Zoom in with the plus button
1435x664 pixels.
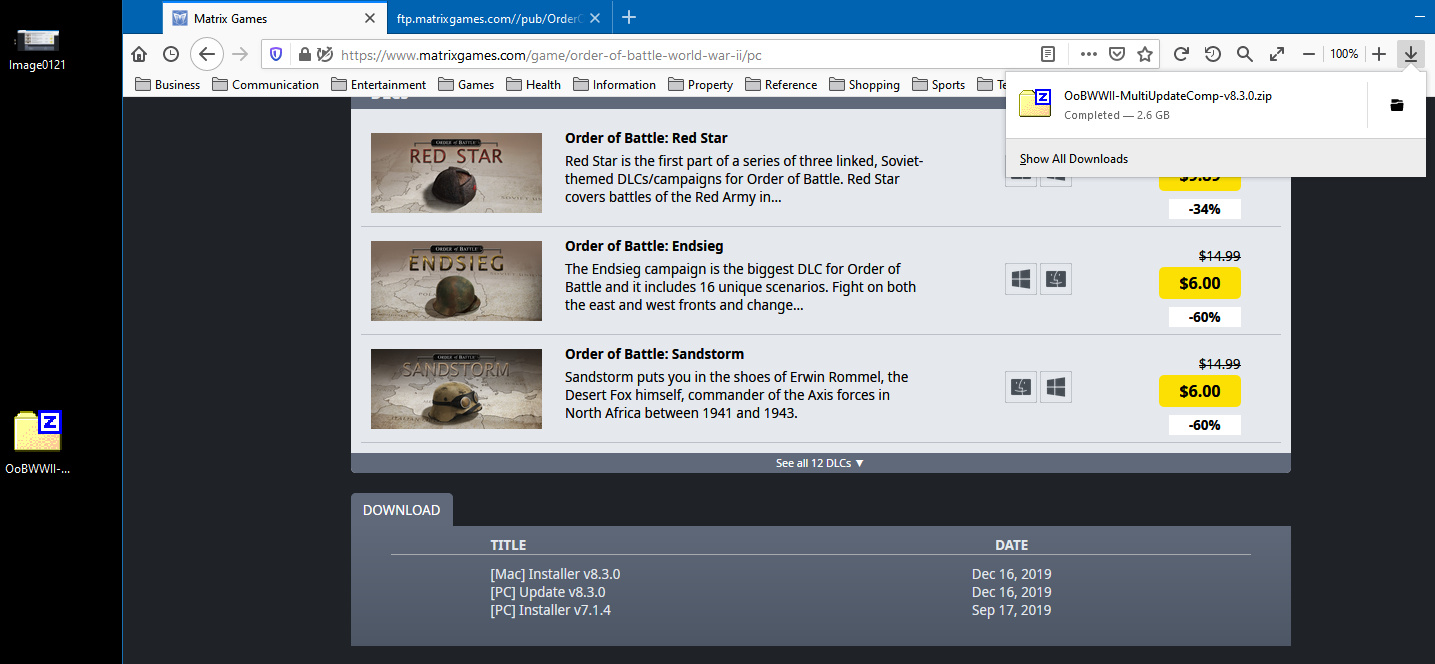(x=1379, y=54)
